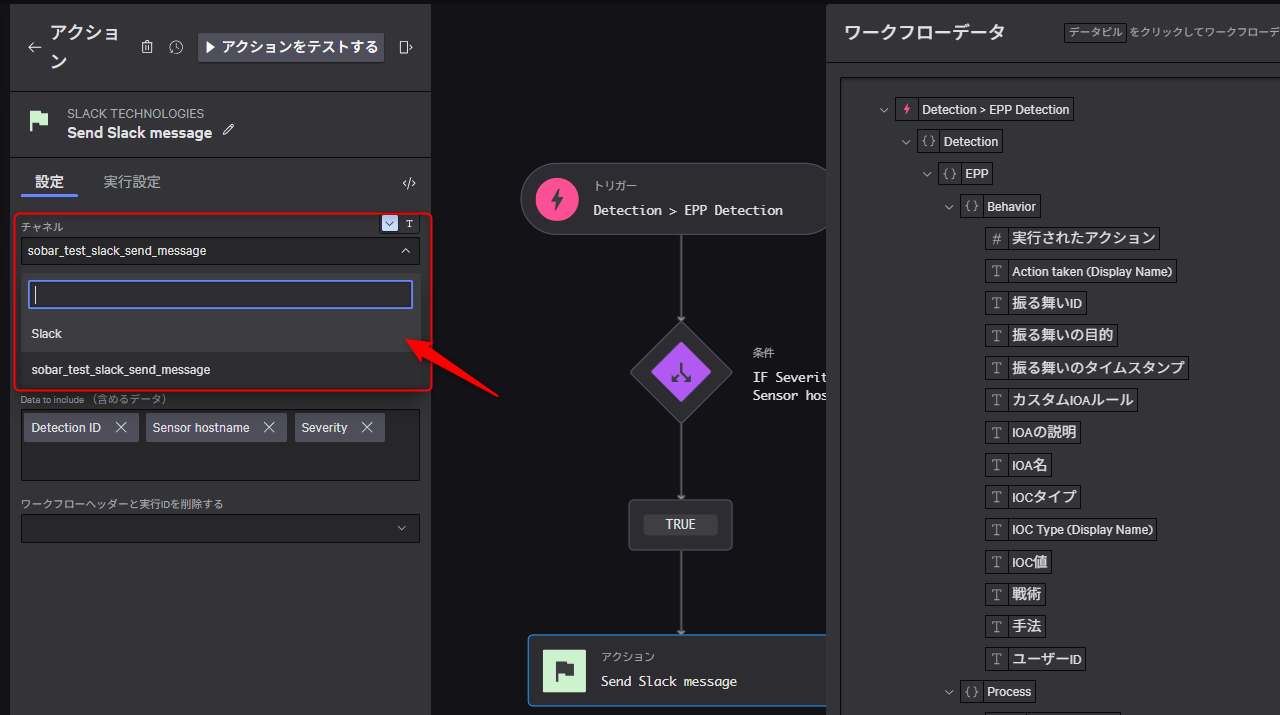Image resolution: width=1280 pixels, height=715 pixels.
Task: Click the T icon beside ユーザーID
Action: (996, 659)
